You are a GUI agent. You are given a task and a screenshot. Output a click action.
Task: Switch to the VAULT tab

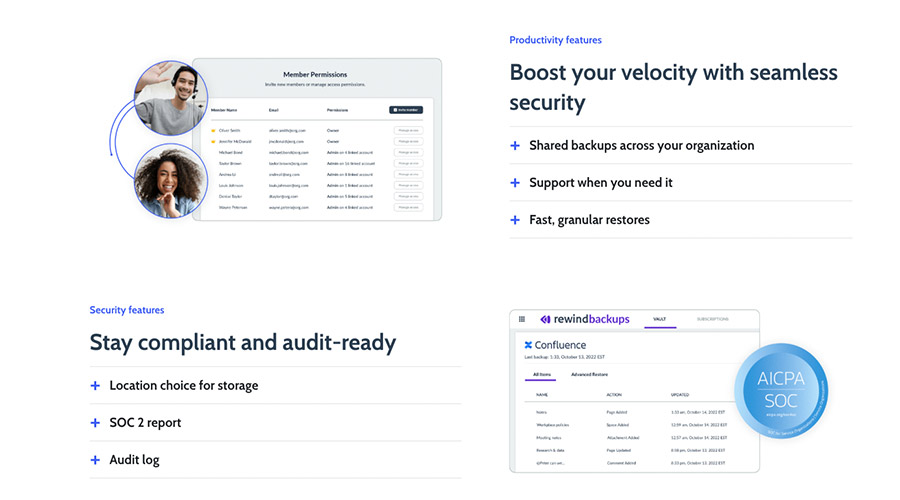point(660,319)
